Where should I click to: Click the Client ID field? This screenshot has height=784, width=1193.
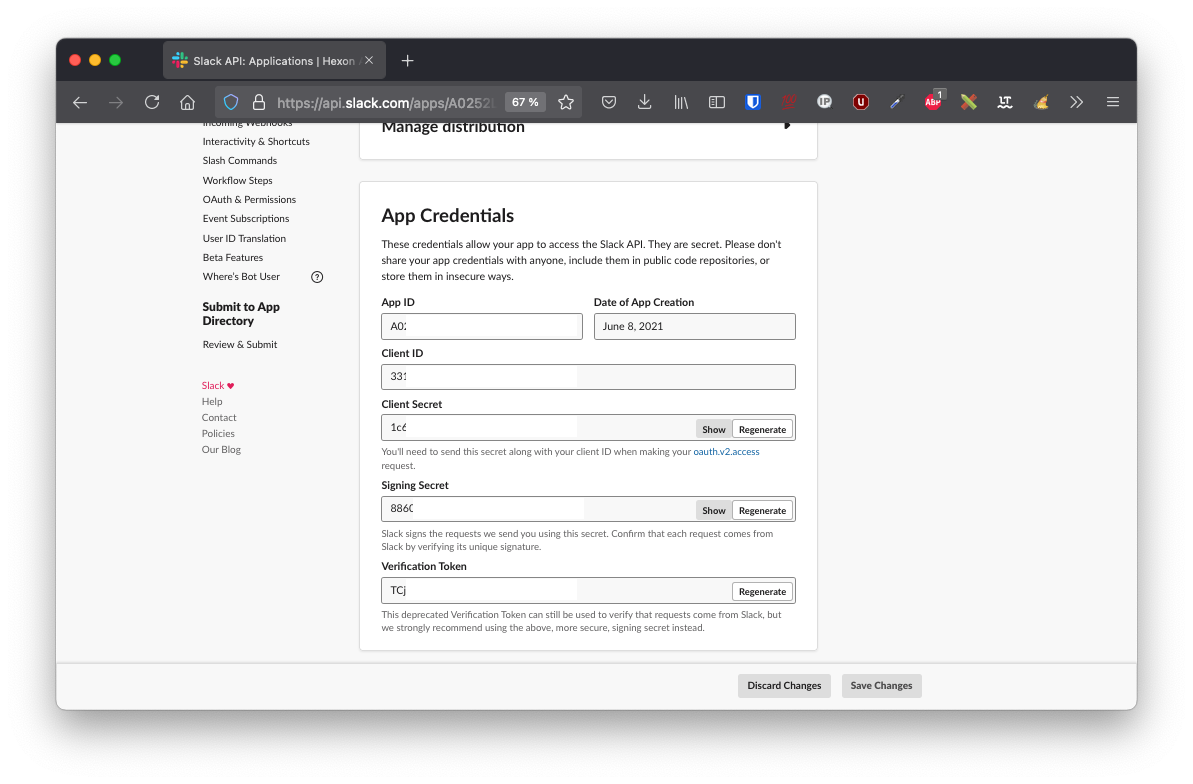(588, 377)
